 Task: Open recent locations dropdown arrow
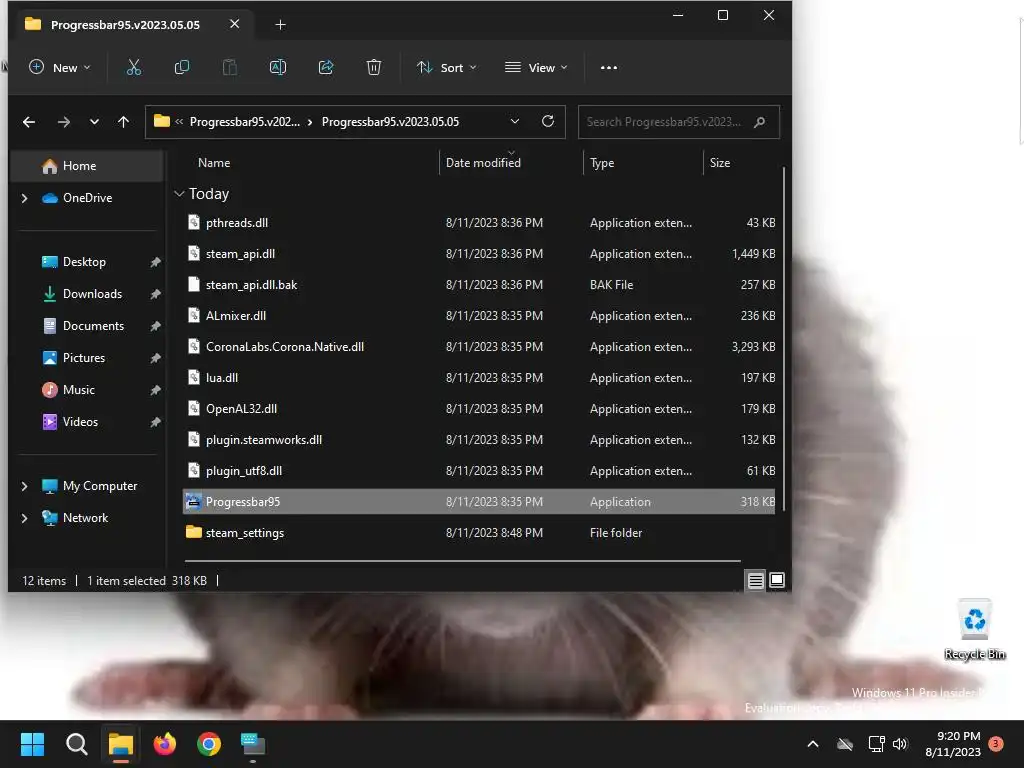94,122
